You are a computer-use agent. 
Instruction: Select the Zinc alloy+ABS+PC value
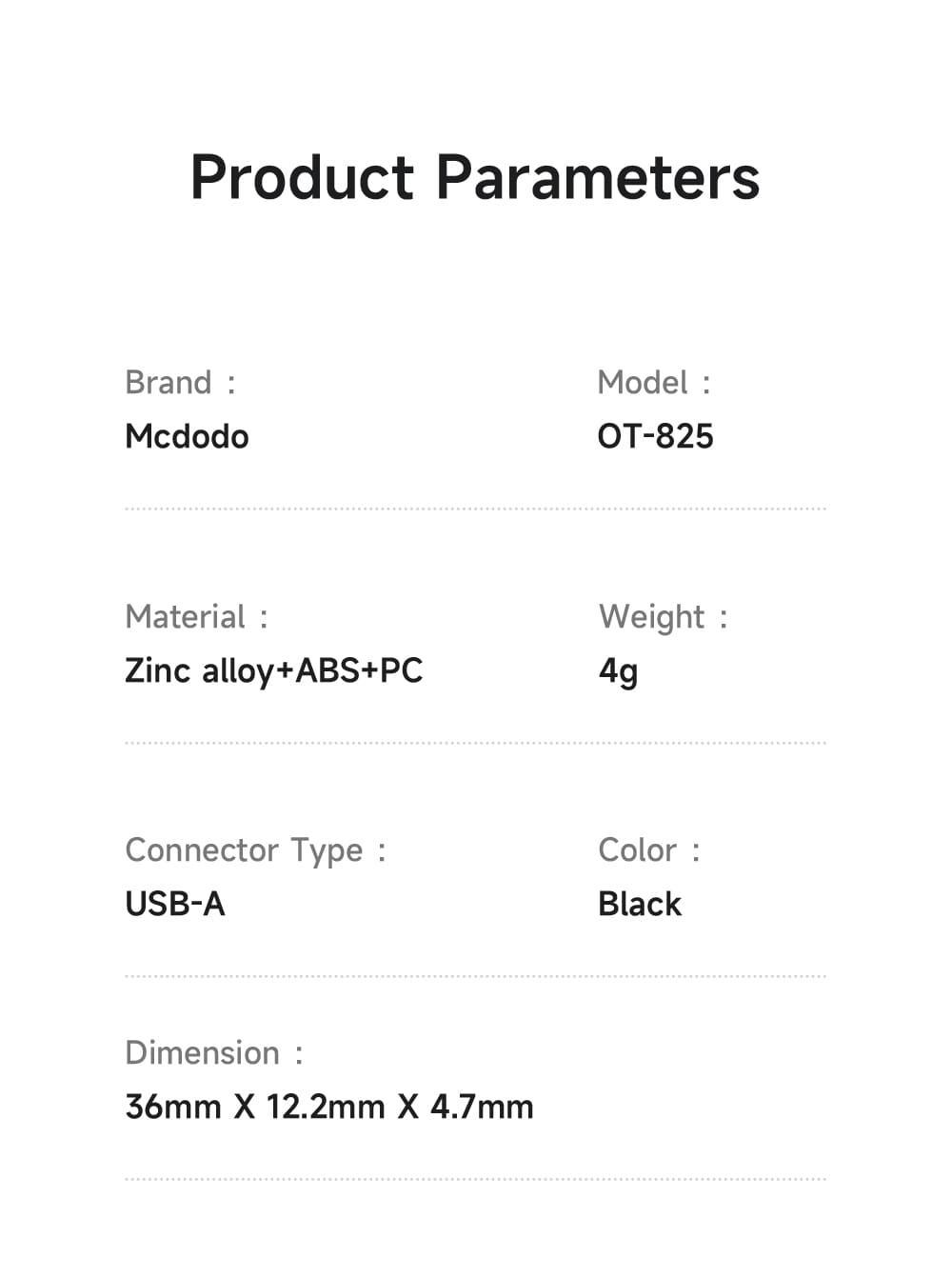pyautogui.click(x=273, y=671)
